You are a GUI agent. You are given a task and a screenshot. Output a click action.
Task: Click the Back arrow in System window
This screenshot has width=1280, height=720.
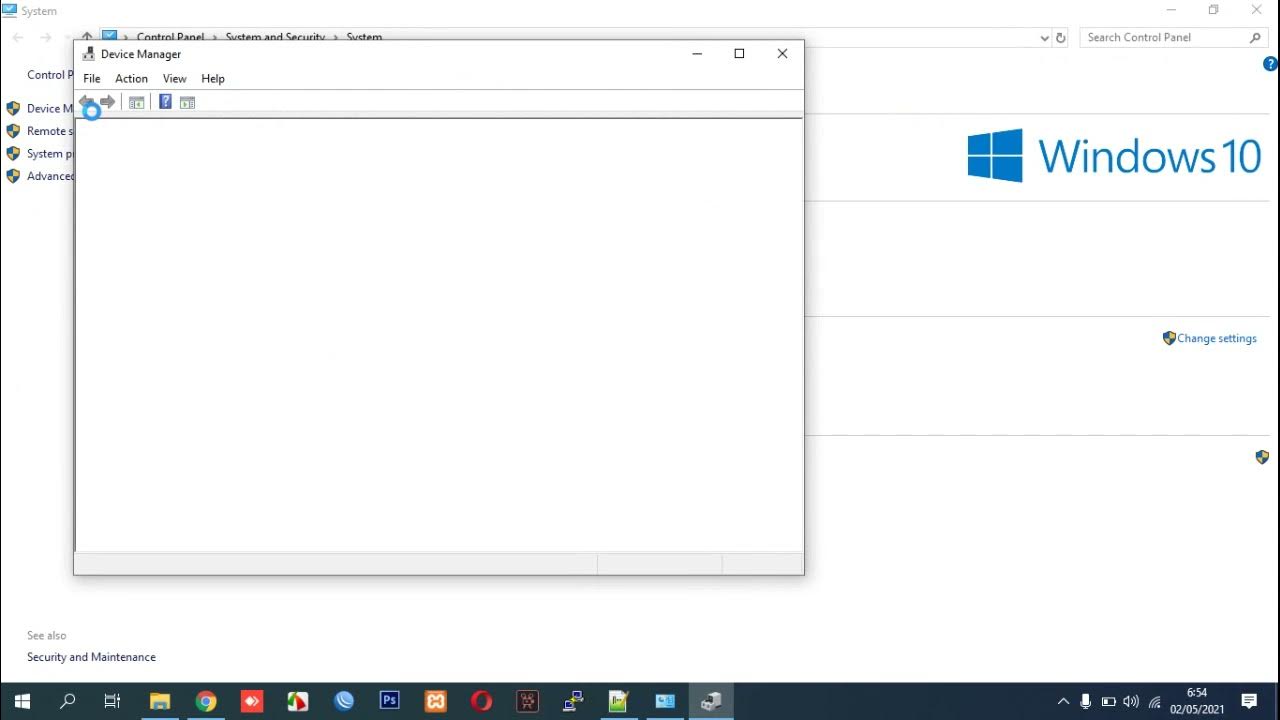(18, 37)
